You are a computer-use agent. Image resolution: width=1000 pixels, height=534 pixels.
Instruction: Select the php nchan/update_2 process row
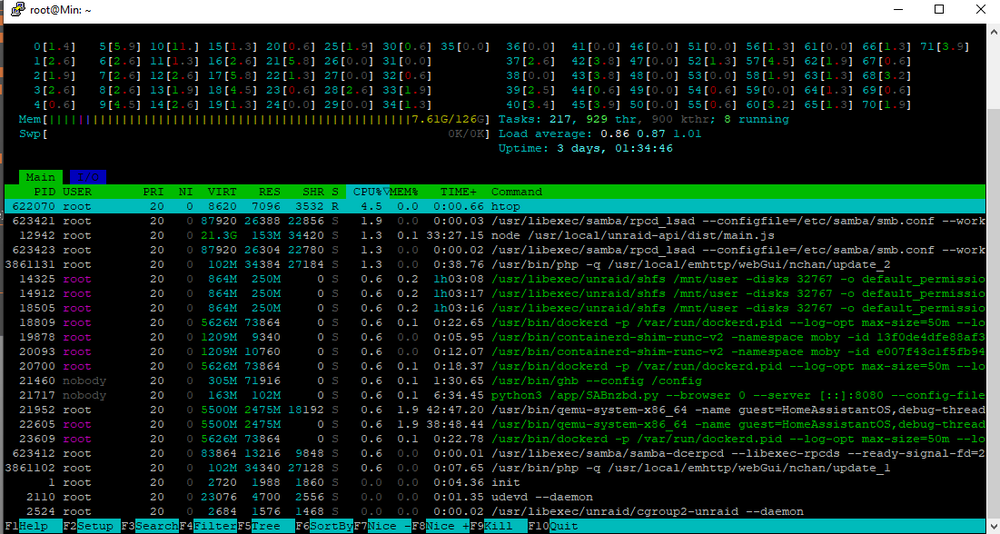click(x=495, y=264)
